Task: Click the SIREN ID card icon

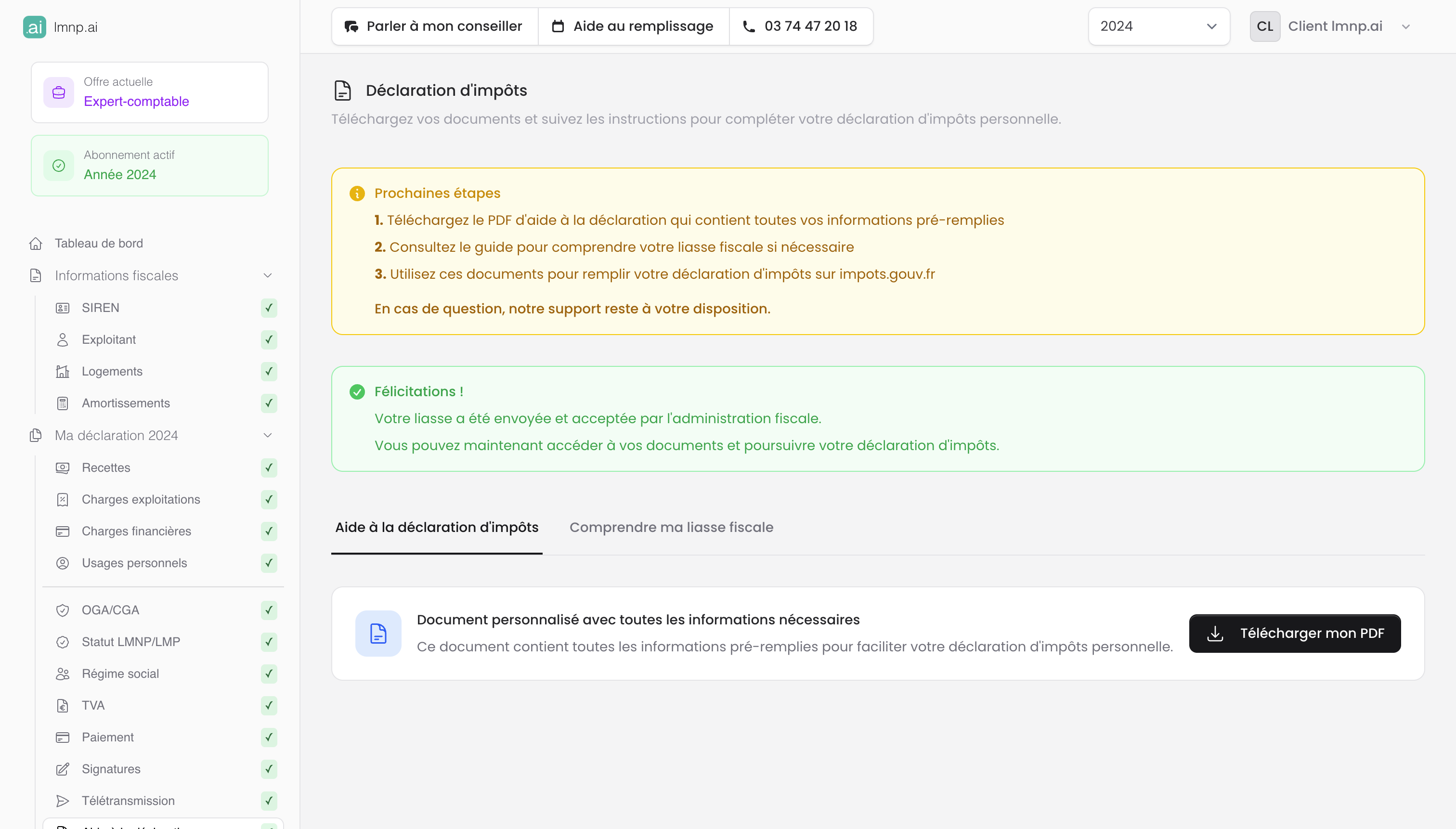Action: click(63, 308)
